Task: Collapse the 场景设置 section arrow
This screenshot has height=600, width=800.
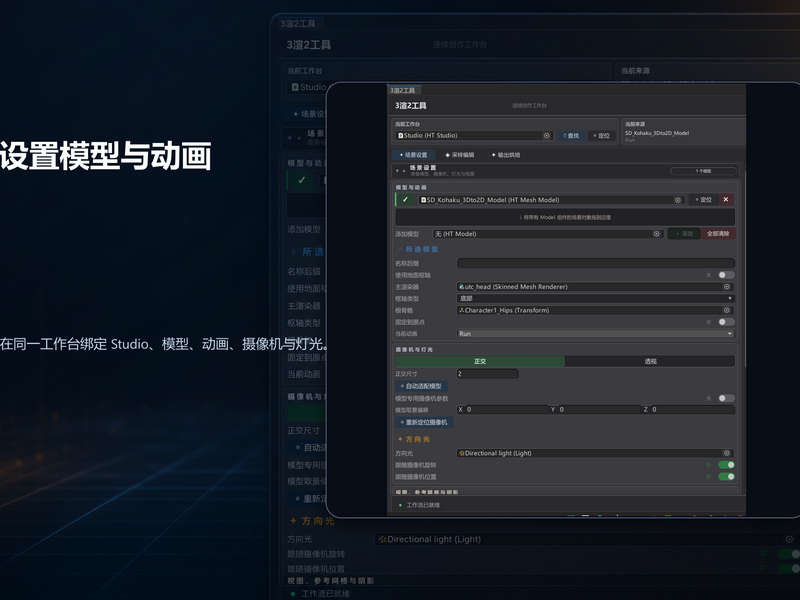Action: click(x=397, y=171)
